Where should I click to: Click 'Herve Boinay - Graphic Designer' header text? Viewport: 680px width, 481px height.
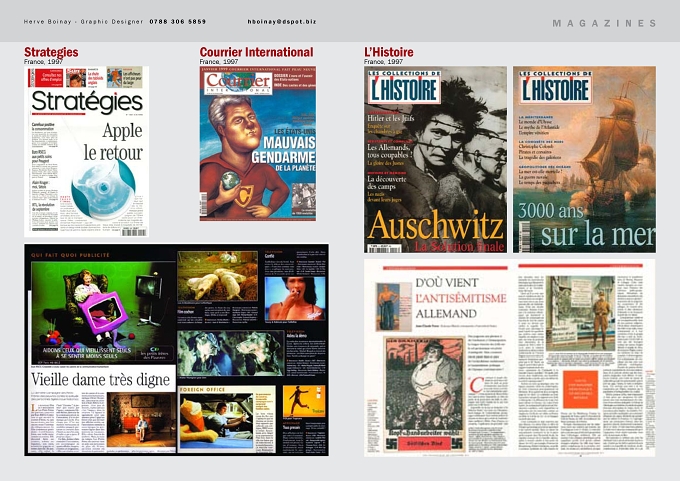tap(83, 21)
